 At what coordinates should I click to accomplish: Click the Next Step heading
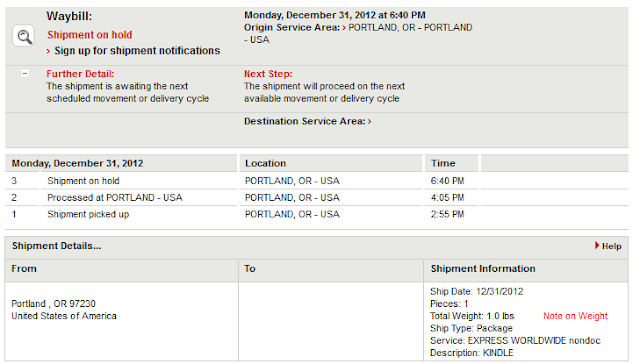(268, 74)
